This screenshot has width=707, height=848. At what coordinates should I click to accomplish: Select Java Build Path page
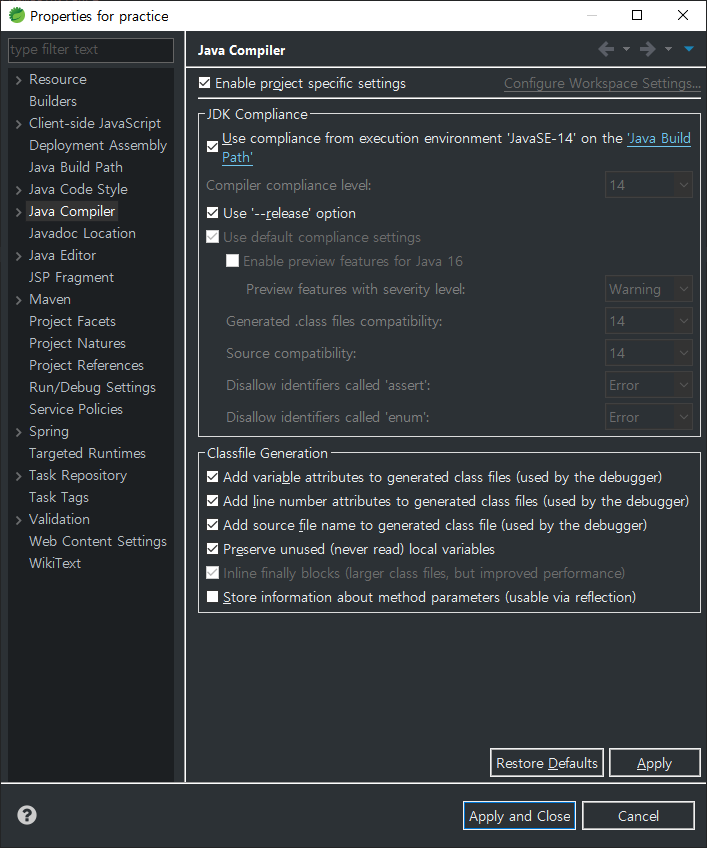point(76,167)
